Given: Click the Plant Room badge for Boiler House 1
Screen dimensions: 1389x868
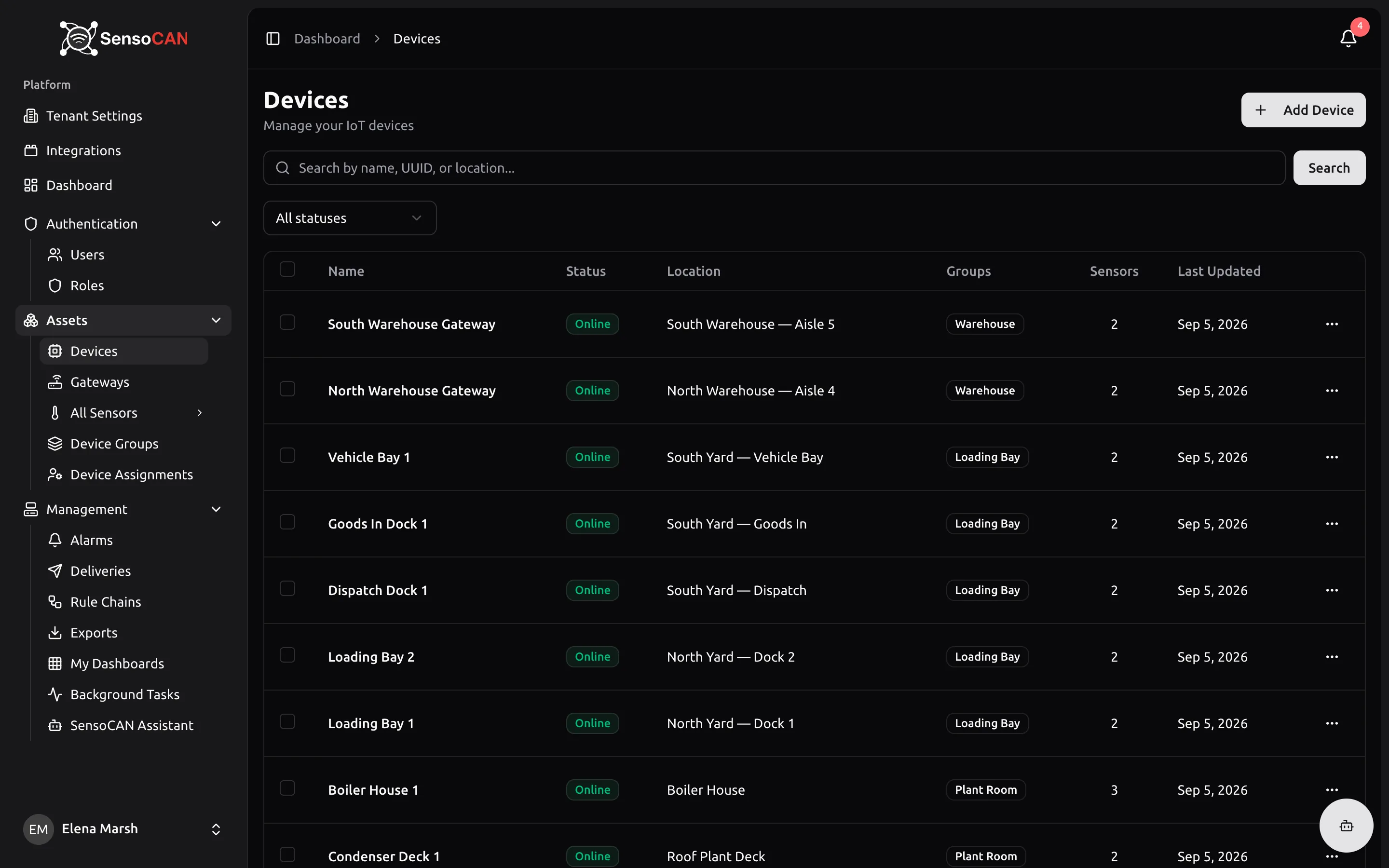Looking at the screenshot, I should (985, 790).
